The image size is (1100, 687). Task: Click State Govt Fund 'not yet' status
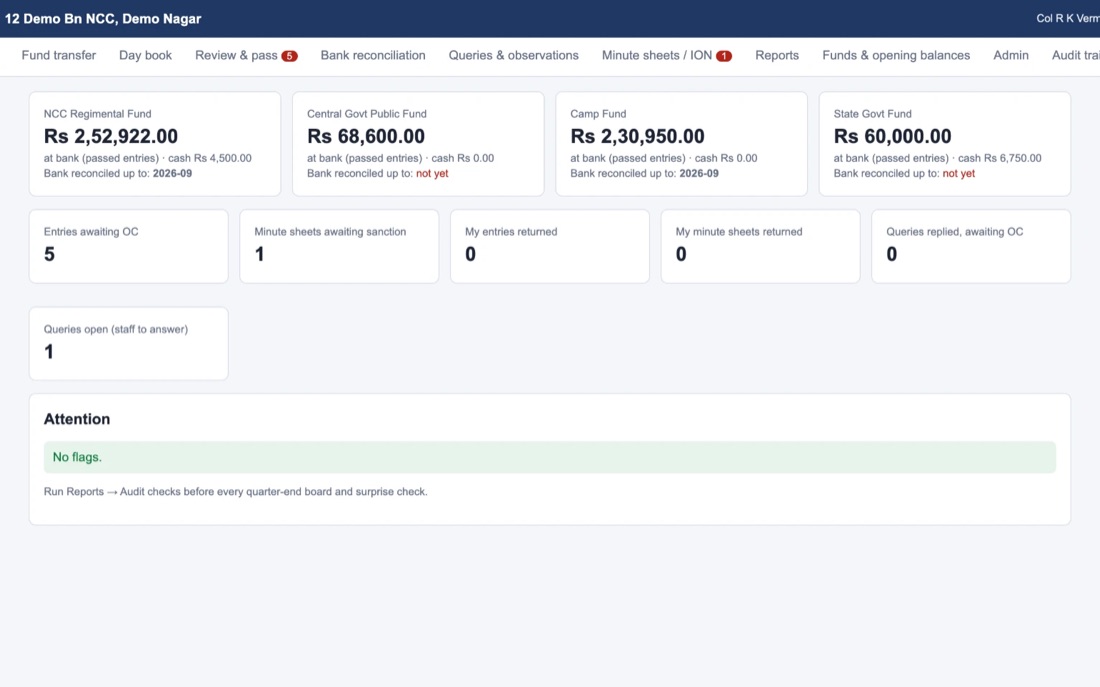(x=958, y=173)
